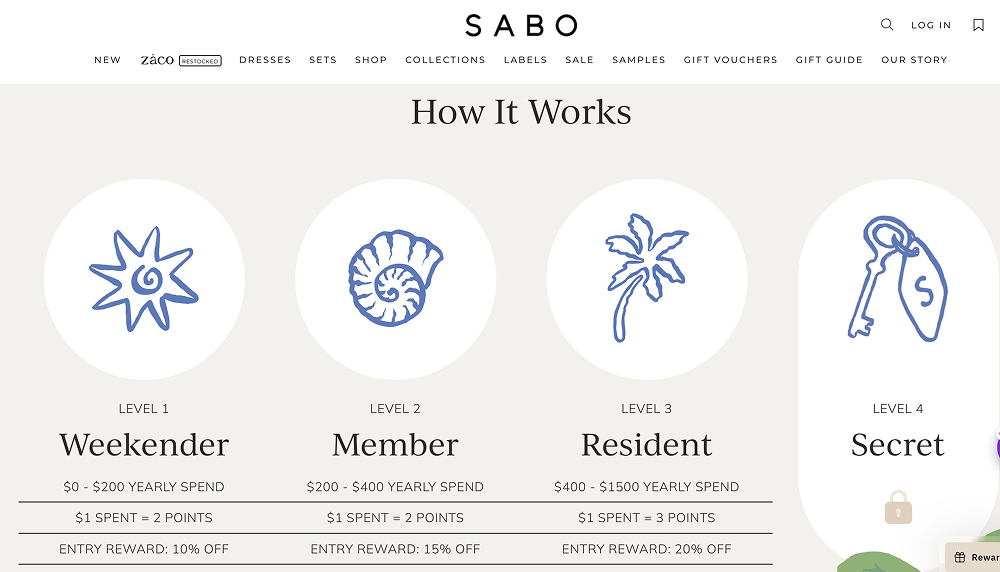Screen dimensions: 1000x572
Task: Click the search magnifier icon
Action: click(x=887, y=25)
